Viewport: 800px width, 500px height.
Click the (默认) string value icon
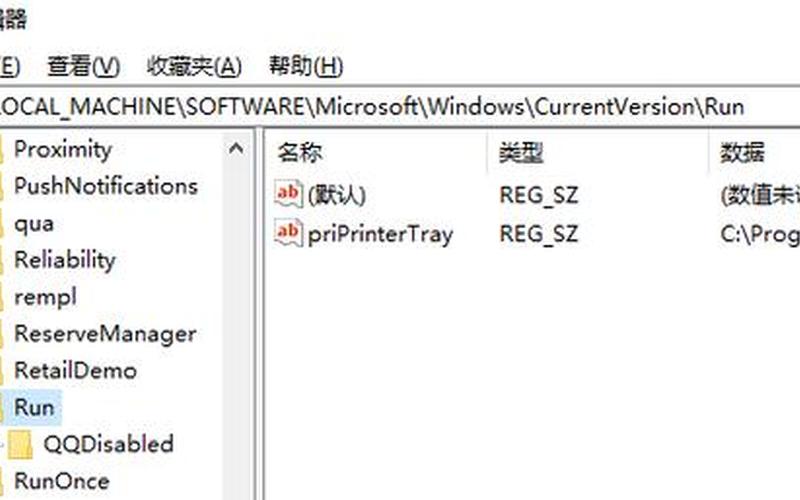[x=288, y=193]
